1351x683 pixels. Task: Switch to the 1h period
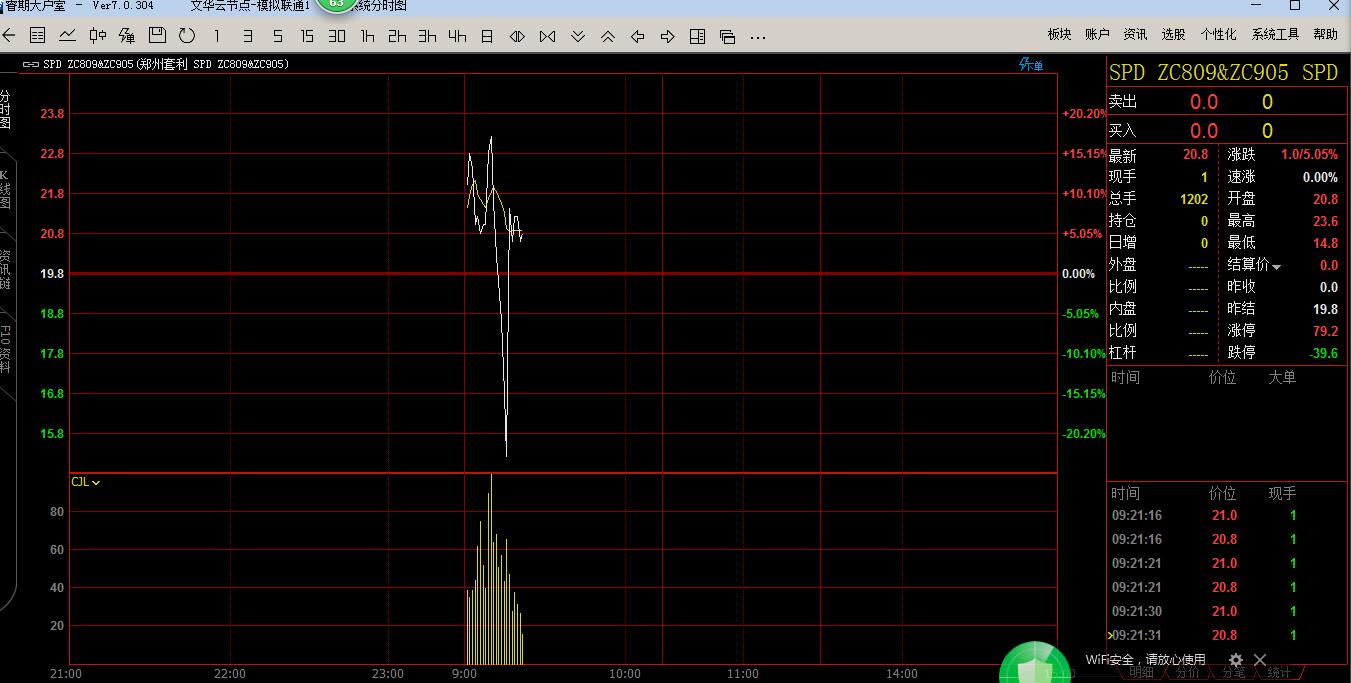(x=367, y=36)
